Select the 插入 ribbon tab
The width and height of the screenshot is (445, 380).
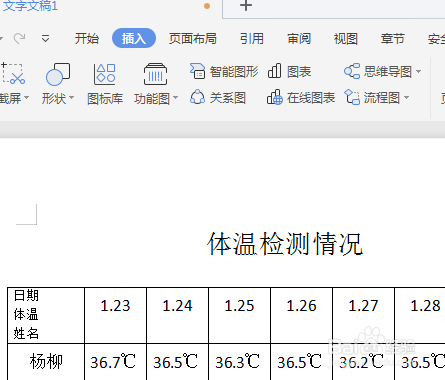[x=134, y=38]
